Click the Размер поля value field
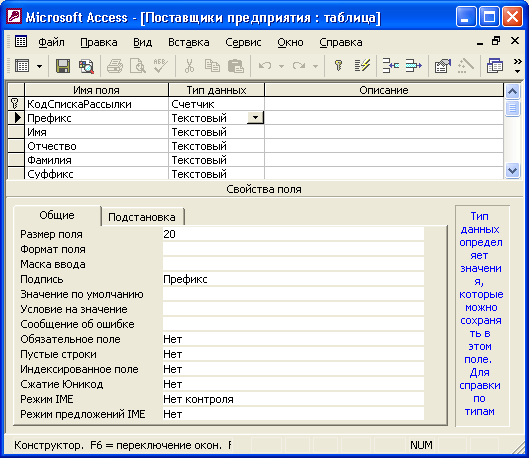Viewport: 529px width, 458px height. coord(293,234)
